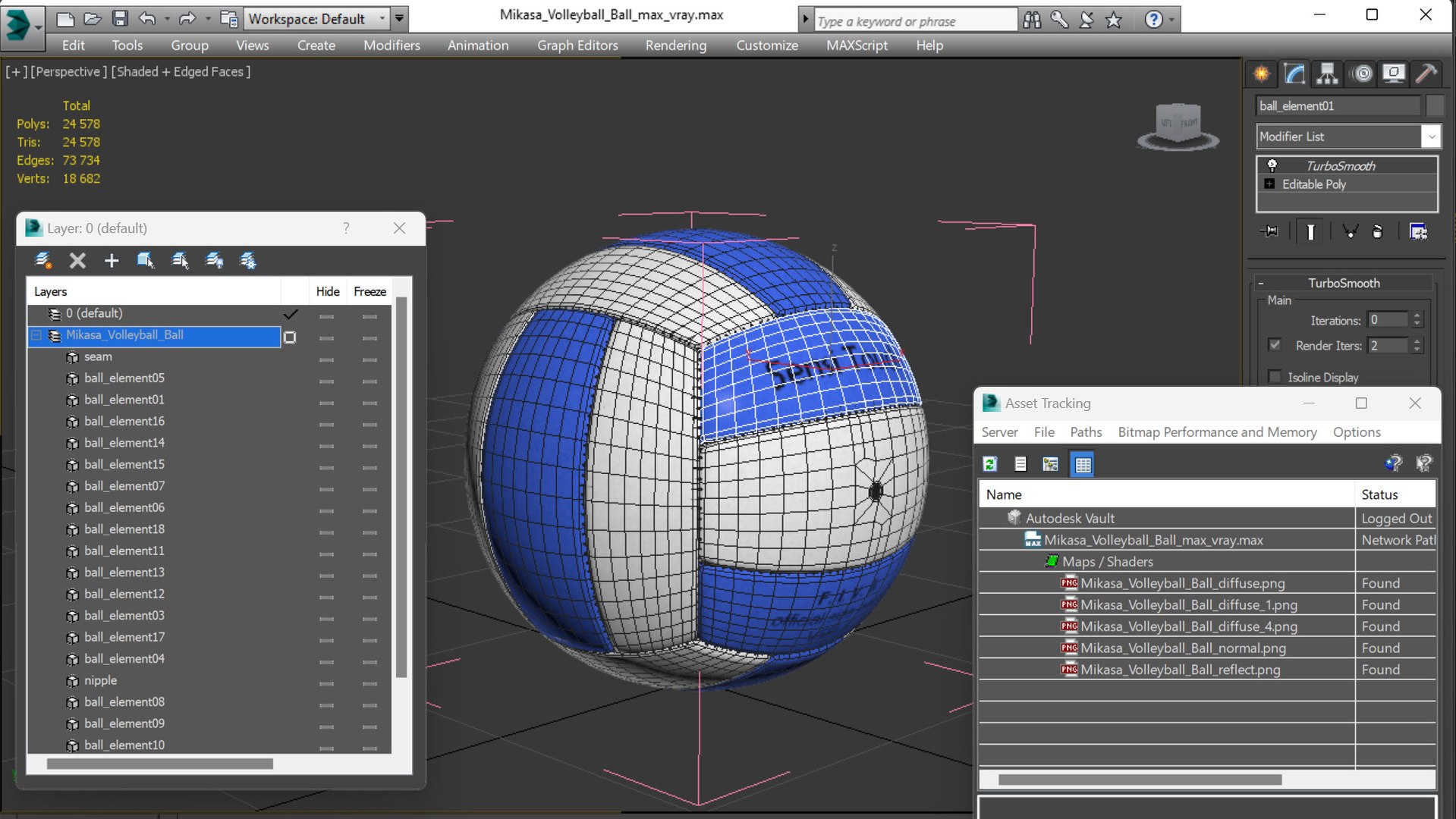Click the Undo arrow icon

148,19
